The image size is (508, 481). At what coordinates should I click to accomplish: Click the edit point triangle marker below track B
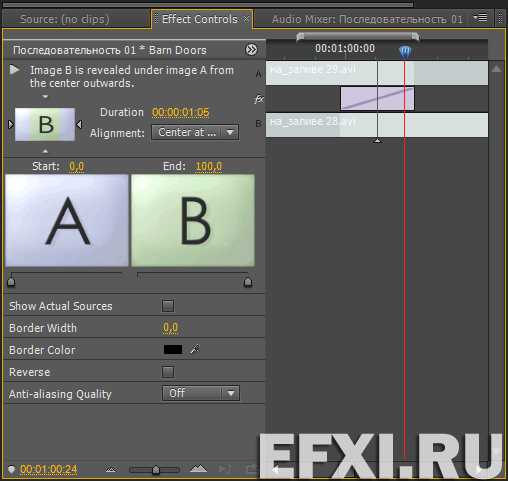(x=377, y=141)
